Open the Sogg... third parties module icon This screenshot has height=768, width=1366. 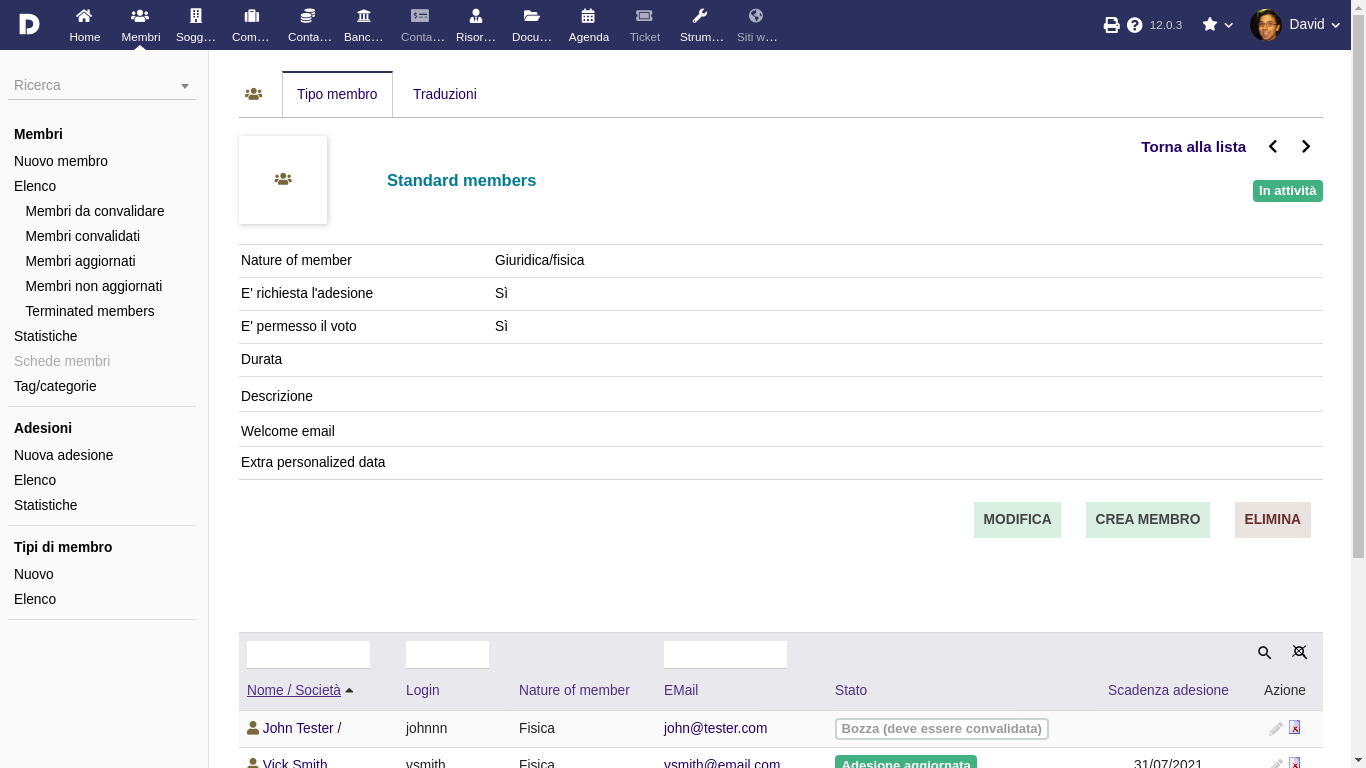coord(196,16)
